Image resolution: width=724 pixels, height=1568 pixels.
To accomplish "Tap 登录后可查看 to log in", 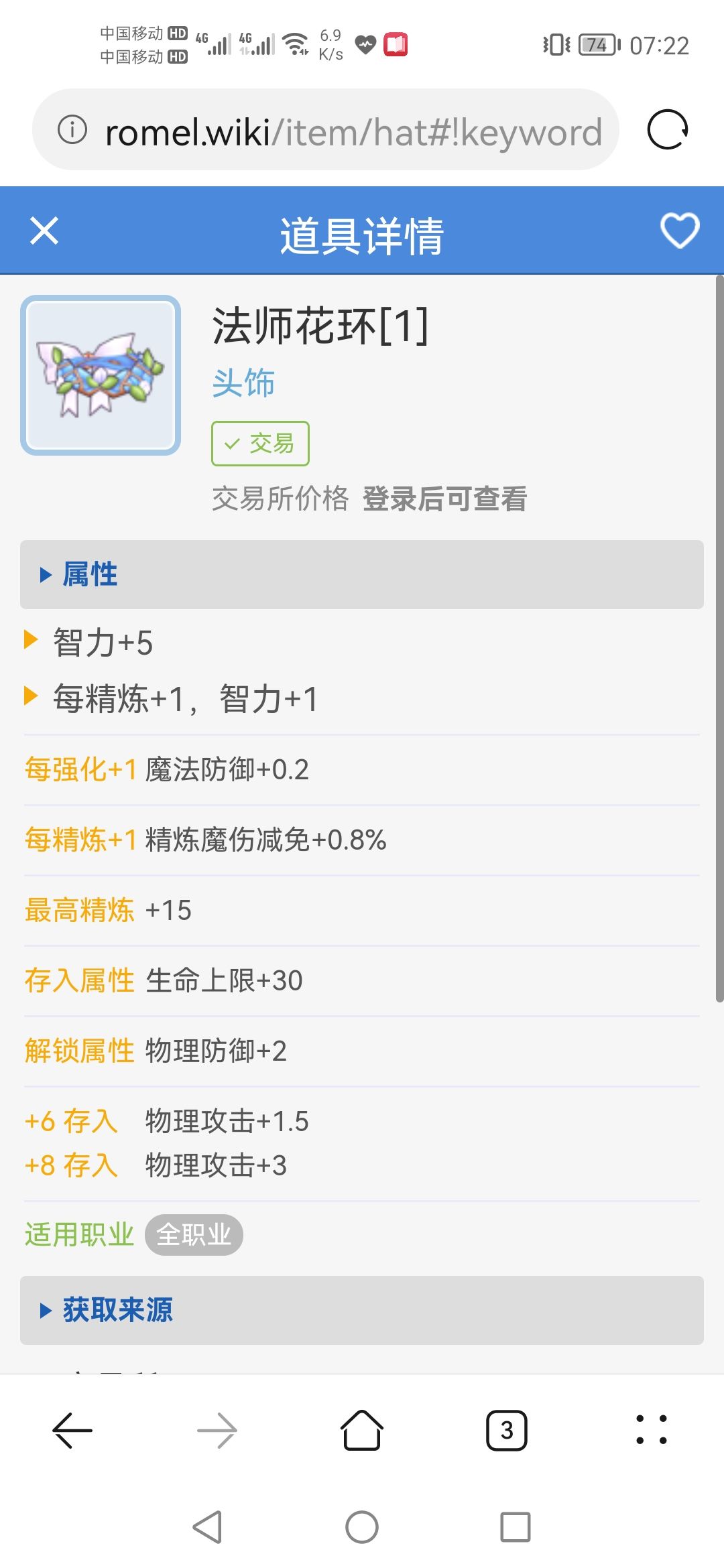I will click(444, 499).
